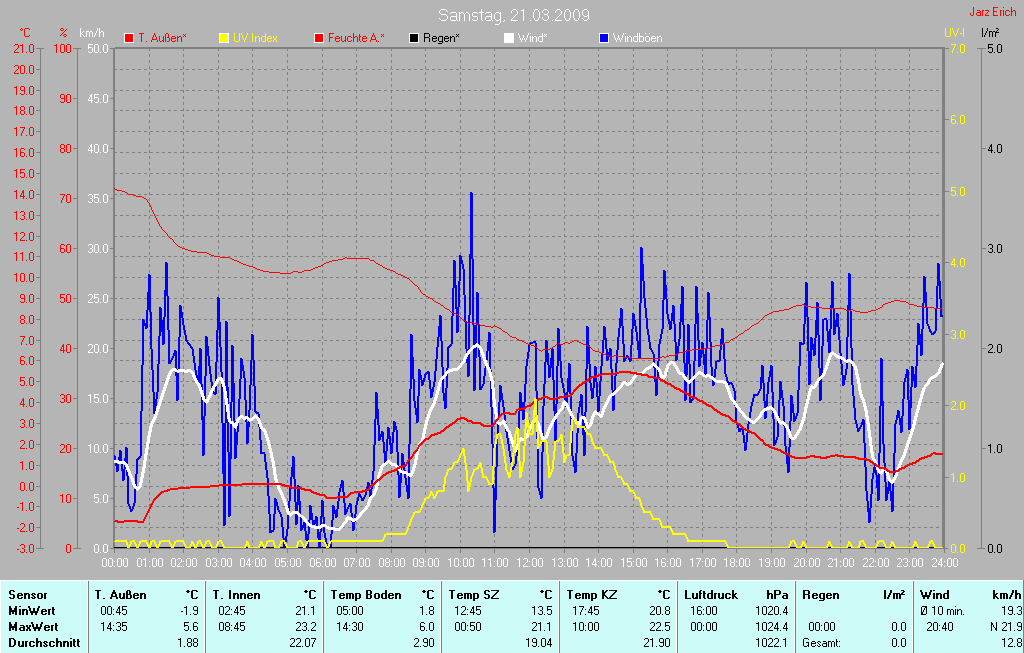
Task: Select the UV Index legend label
Action: tap(255, 38)
